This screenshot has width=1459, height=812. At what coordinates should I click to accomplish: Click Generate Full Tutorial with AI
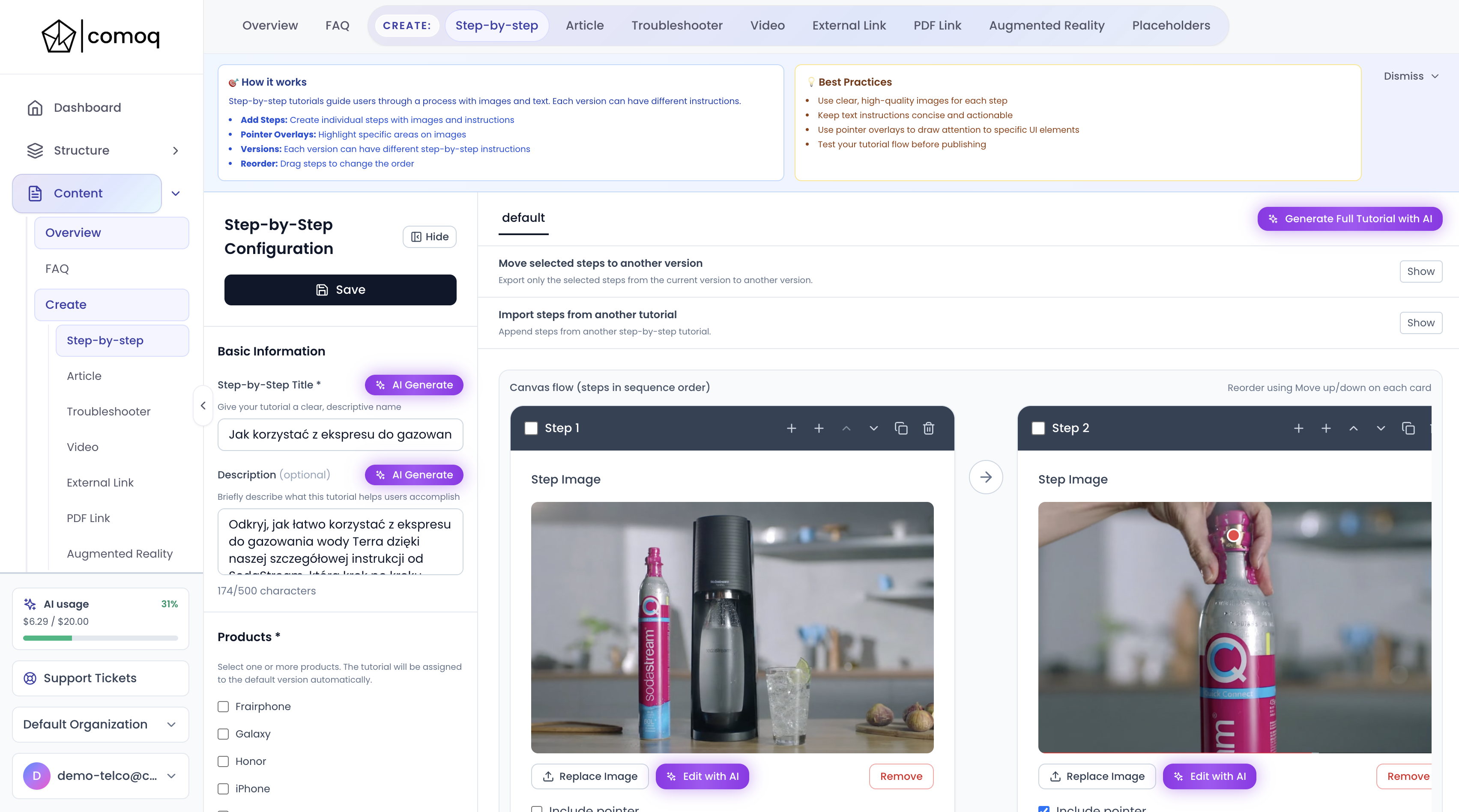[1349, 218]
